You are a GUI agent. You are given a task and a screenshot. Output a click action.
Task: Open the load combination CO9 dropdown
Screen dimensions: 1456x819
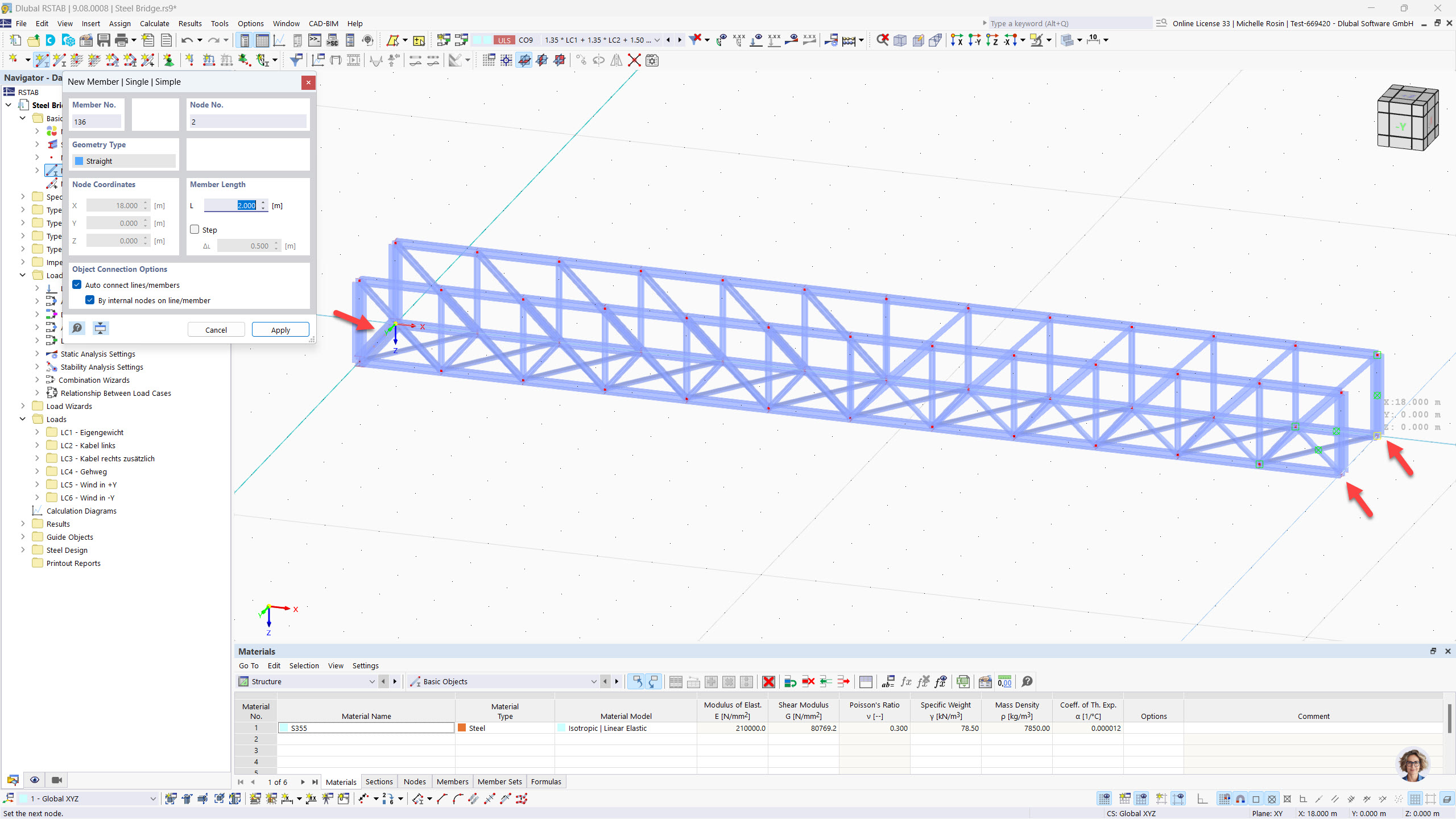pos(657,40)
